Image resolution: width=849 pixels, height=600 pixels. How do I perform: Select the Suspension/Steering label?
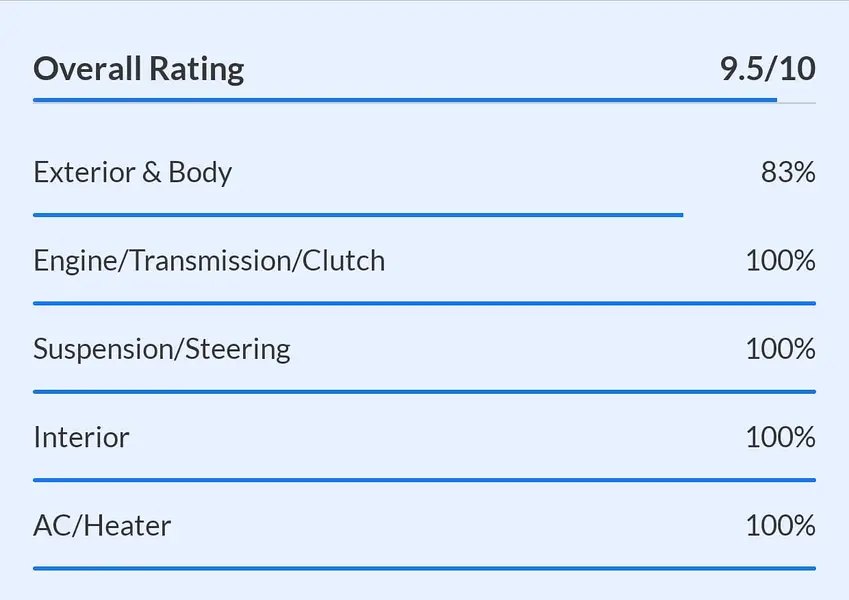pos(162,349)
